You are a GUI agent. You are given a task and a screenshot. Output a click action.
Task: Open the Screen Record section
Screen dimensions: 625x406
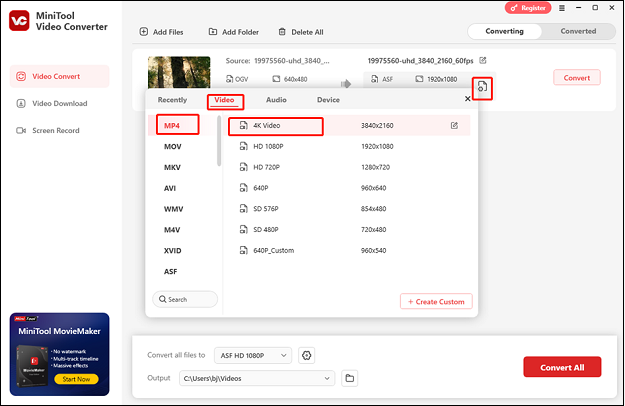(x=59, y=130)
